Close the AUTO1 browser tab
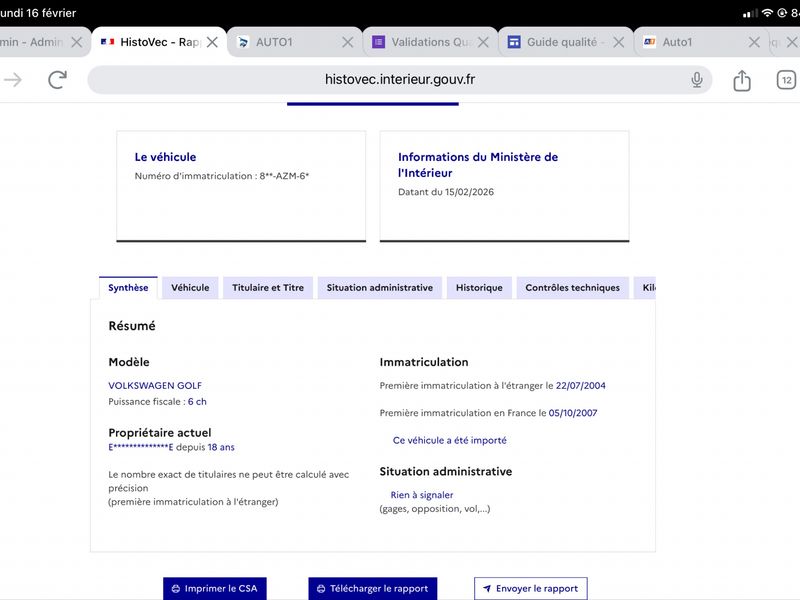Image resolution: width=800 pixels, height=600 pixels. point(348,42)
